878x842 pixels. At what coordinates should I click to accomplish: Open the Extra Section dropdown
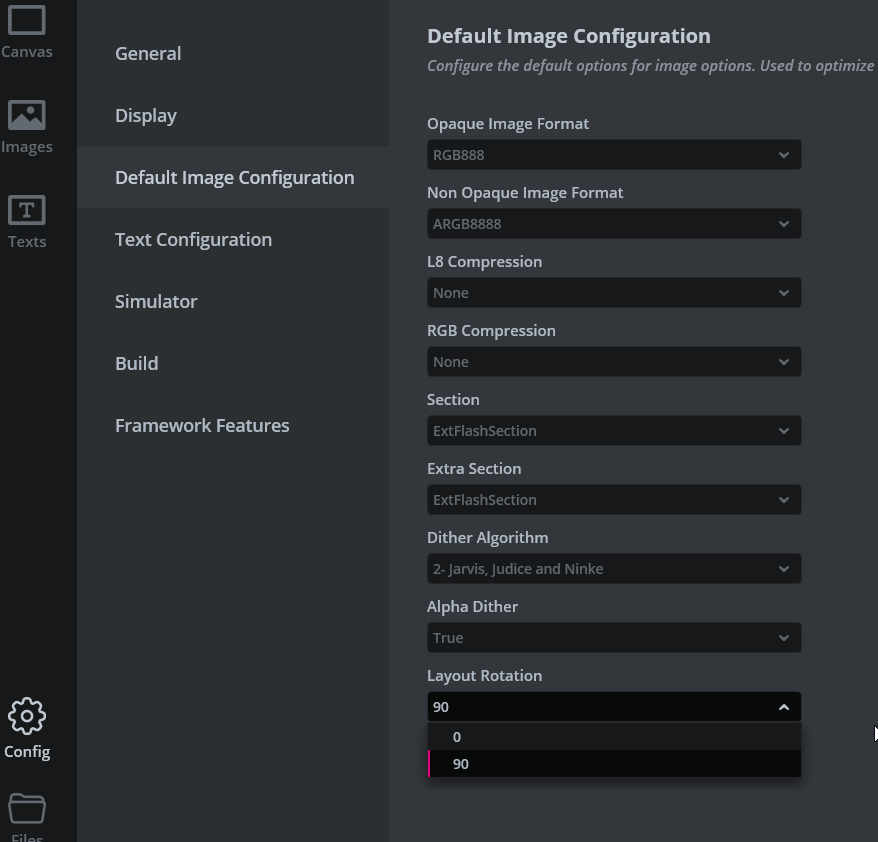[x=613, y=499]
